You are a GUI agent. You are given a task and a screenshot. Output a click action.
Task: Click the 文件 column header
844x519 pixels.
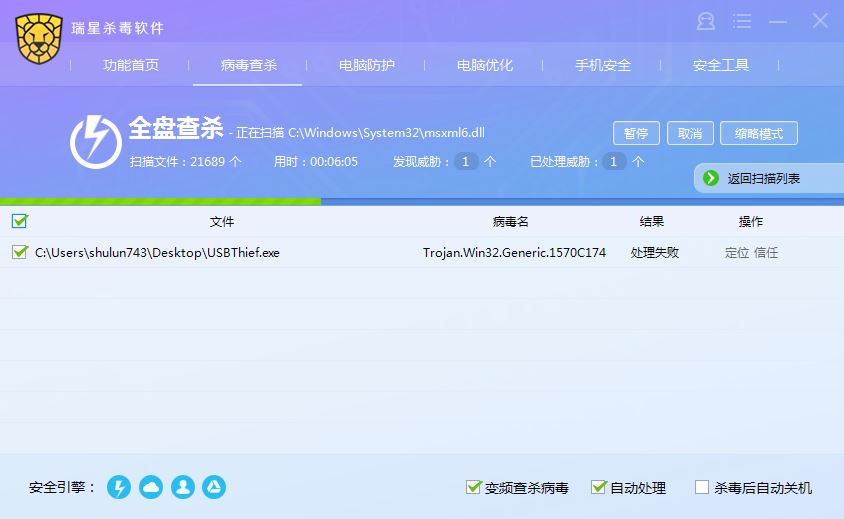(222, 221)
